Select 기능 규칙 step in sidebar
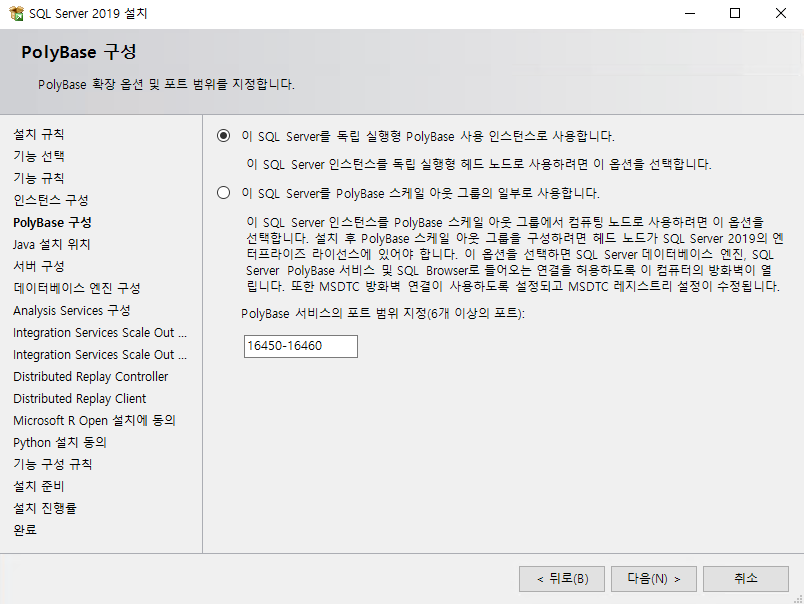This screenshot has height=604, width=804. [x=39, y=178]
